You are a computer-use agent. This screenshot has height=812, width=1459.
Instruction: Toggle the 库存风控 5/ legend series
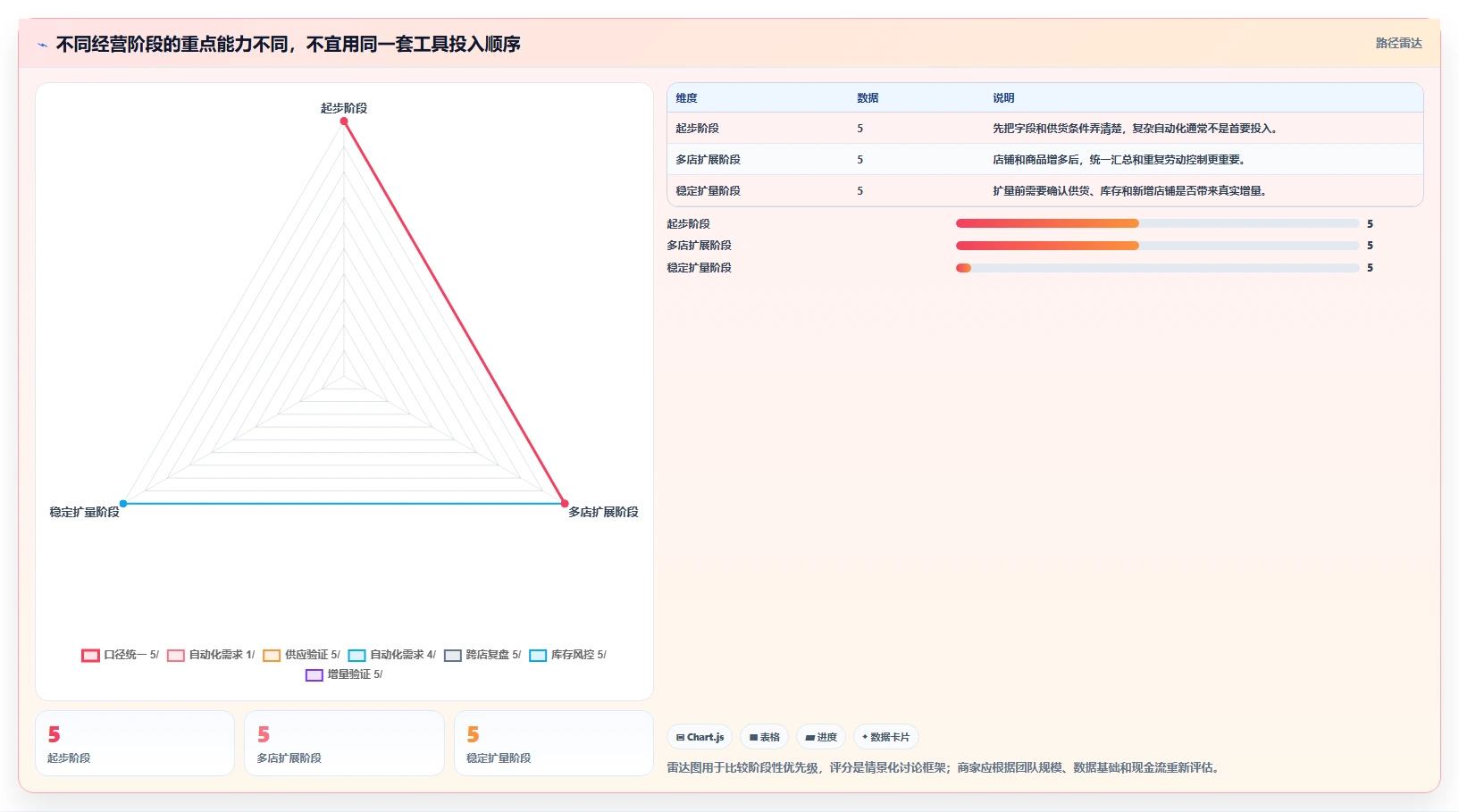coord(568,655)
